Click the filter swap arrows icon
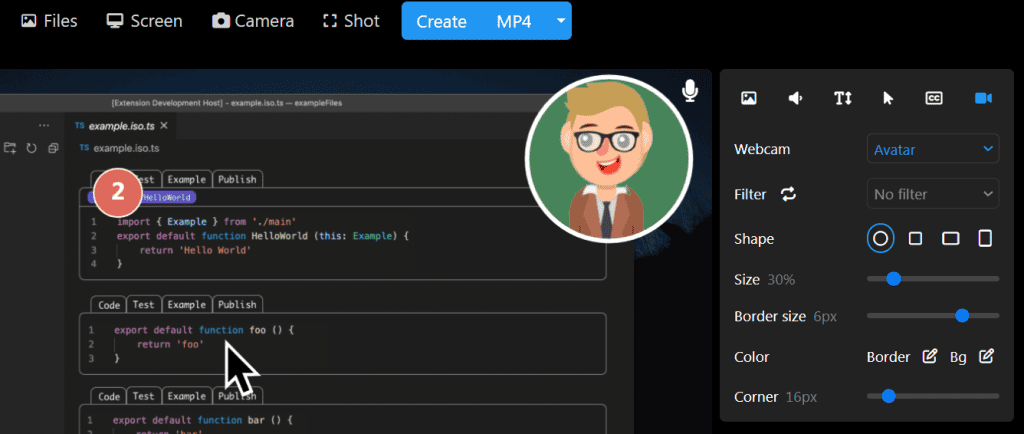 click(789, 194)
